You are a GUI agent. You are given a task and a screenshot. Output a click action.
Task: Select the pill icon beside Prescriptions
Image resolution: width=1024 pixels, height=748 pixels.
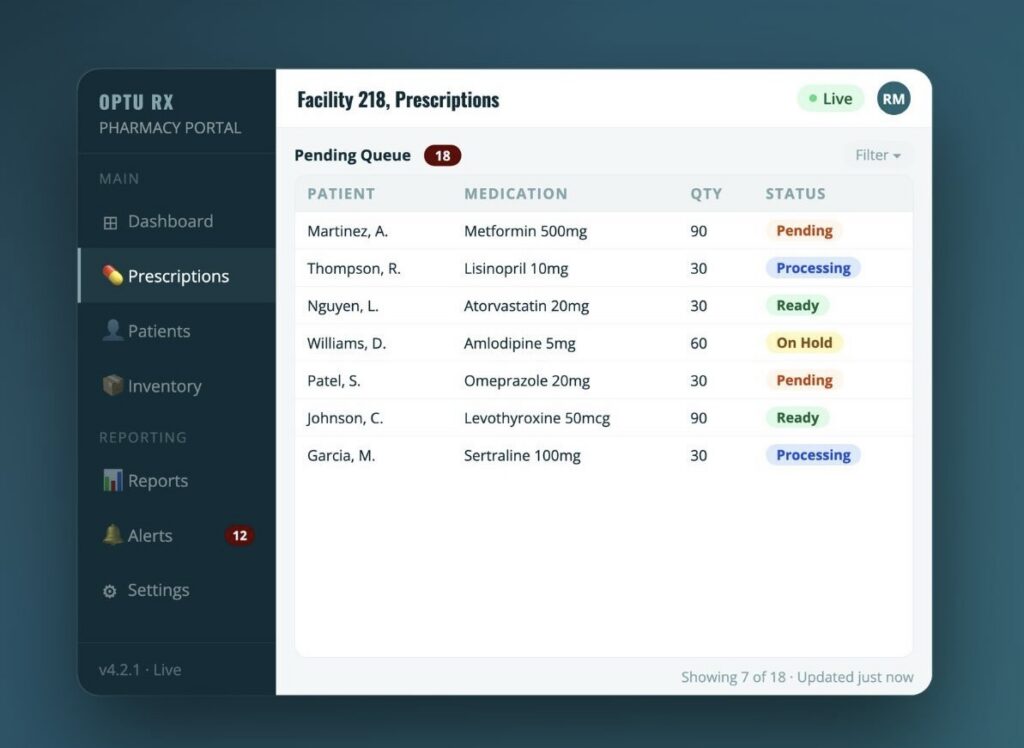tap(112, 275)
